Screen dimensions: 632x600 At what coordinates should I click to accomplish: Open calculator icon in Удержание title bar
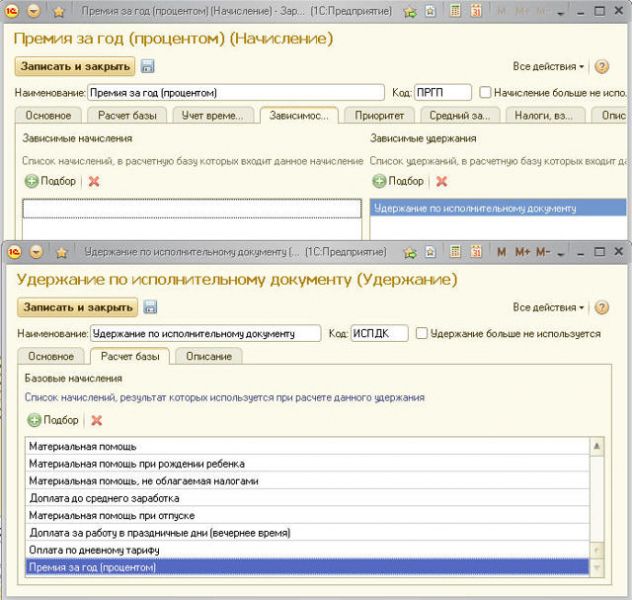[x=455, y=252]
